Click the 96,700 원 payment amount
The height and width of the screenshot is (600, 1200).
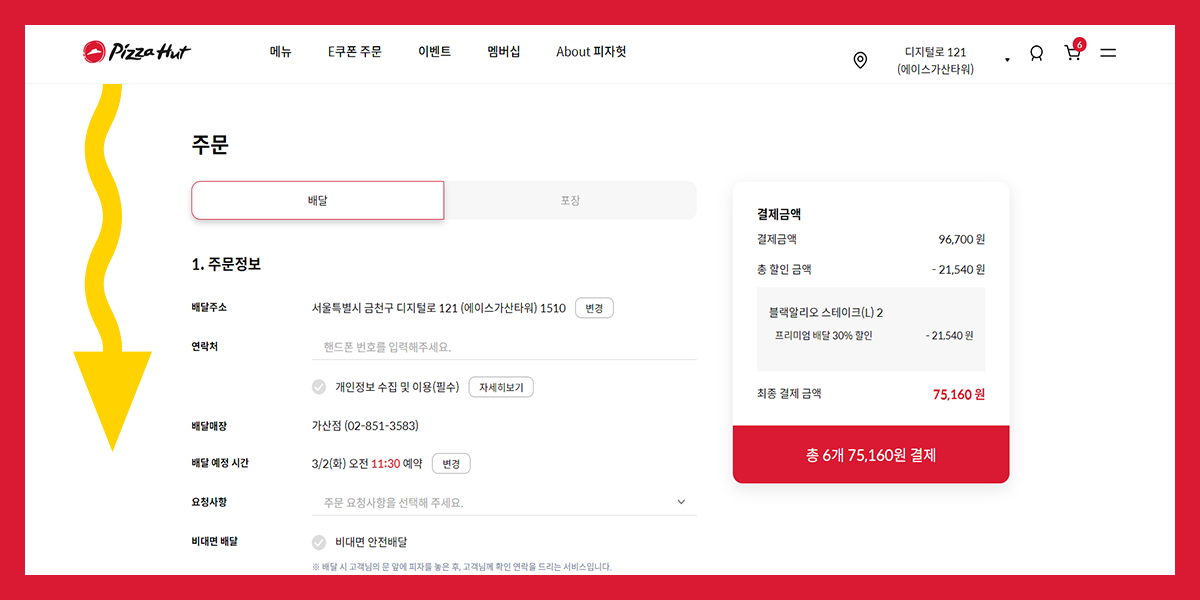pos(962,240)
